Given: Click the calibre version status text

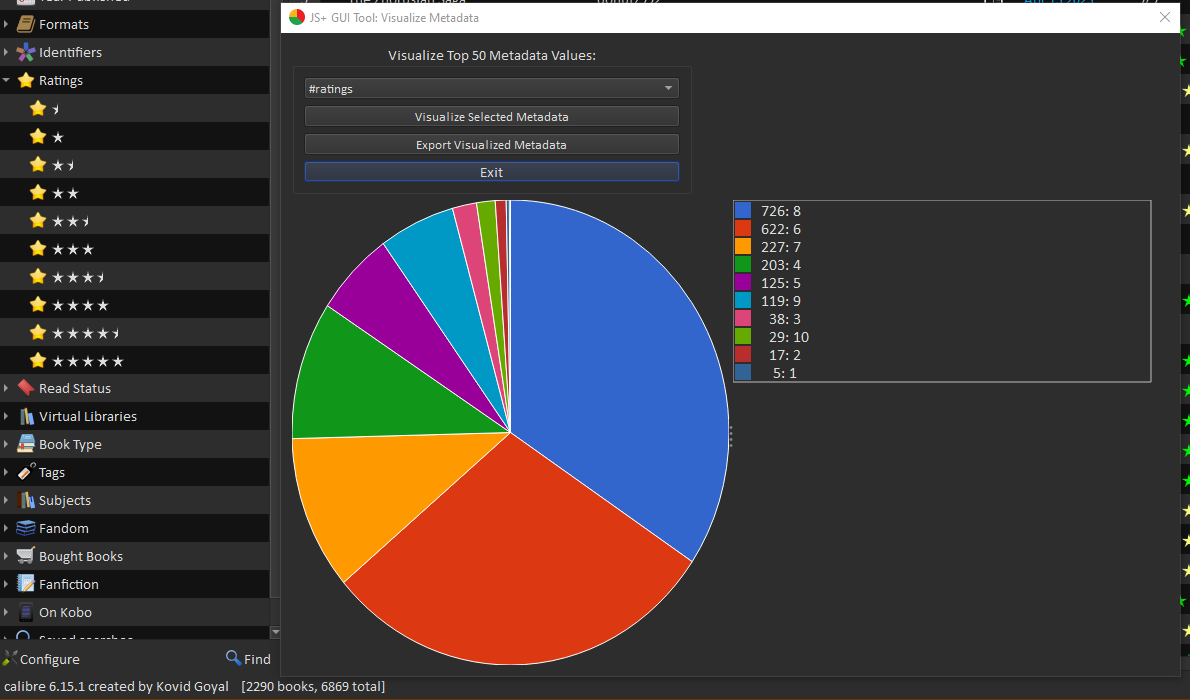Looking at the screenshot, I should (116, 686).
